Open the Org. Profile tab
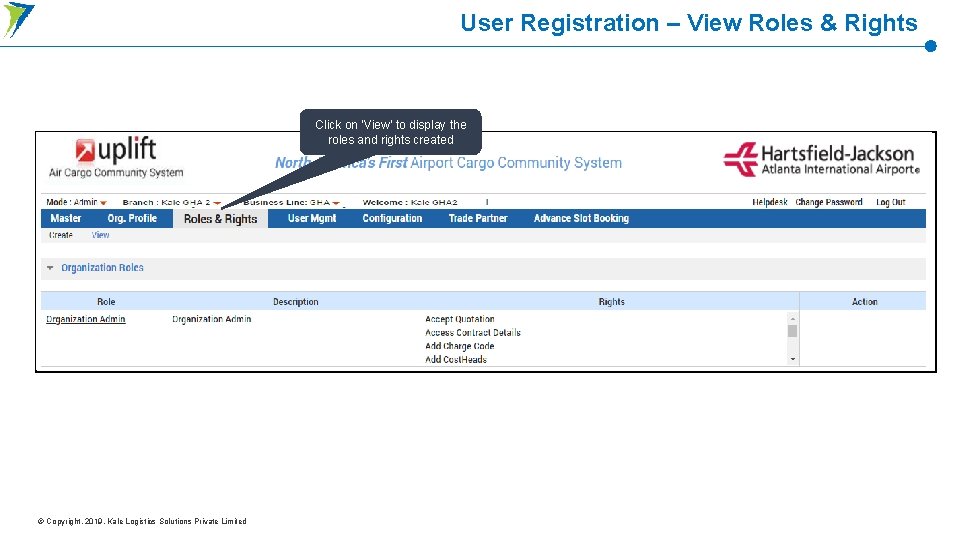Viewport: 960px width, 540px height. (x=132, y=219)
